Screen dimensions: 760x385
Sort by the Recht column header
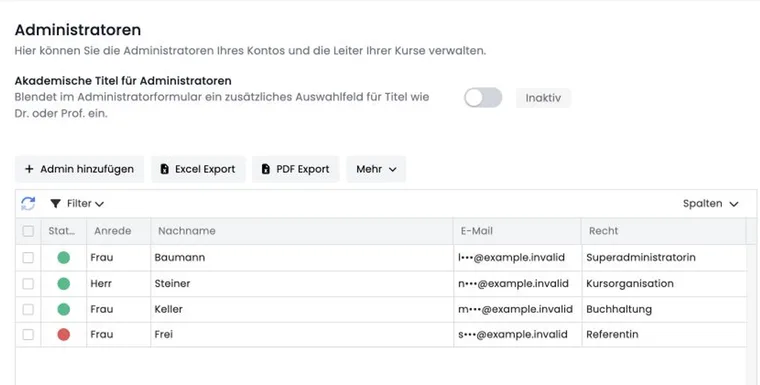(664, 231)
